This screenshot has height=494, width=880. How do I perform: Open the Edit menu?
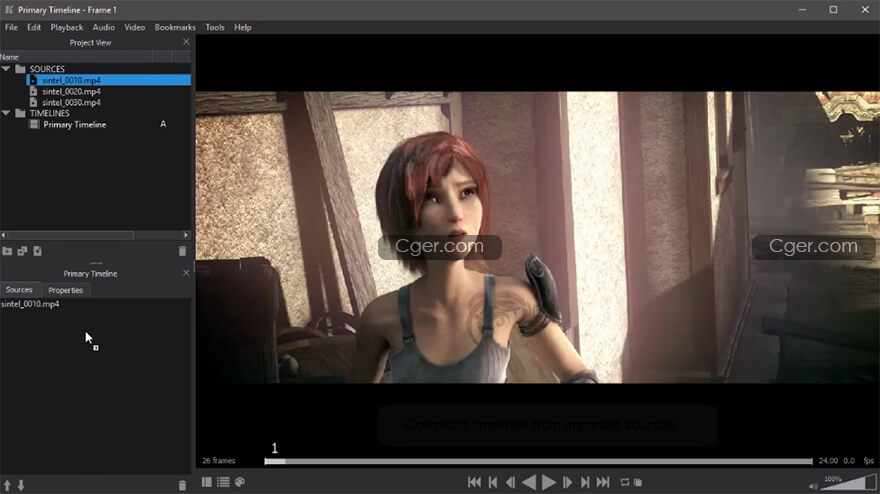[x=34, y=27]
